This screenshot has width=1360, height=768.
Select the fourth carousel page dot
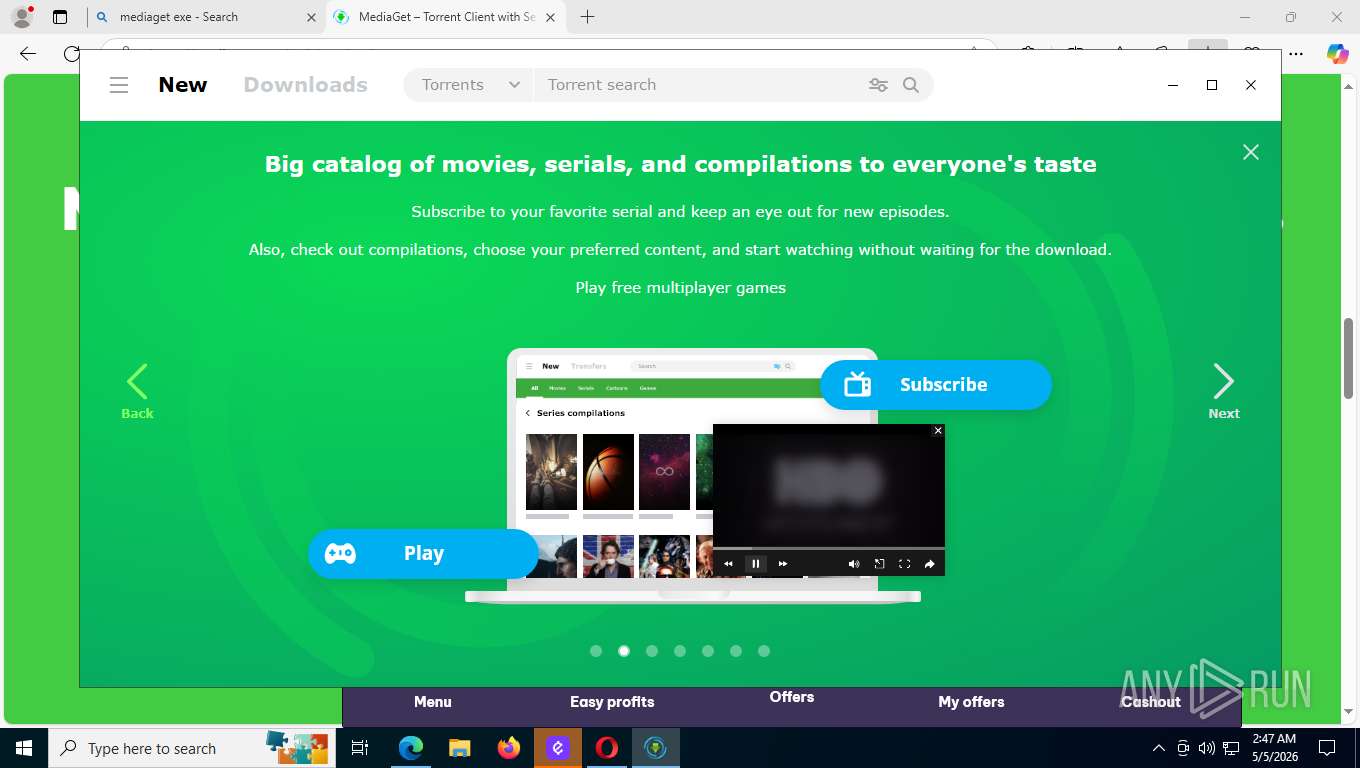pos(680,651)
